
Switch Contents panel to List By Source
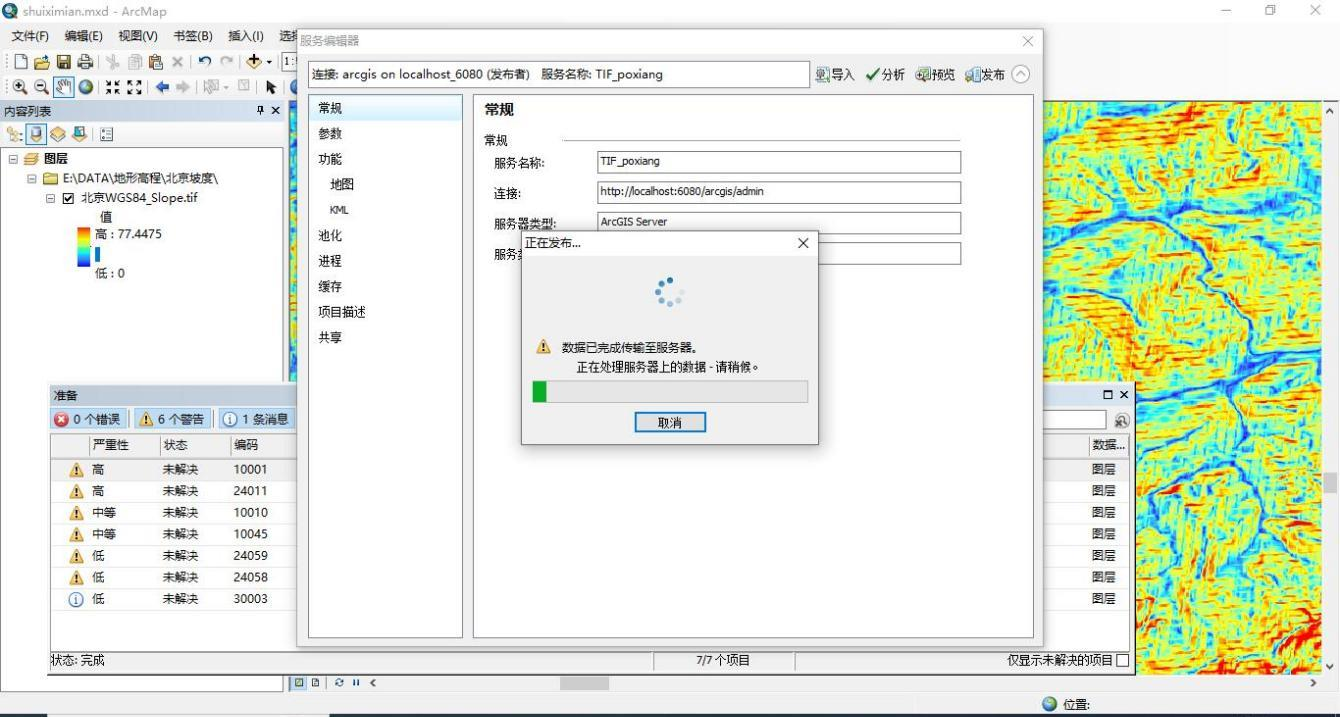pos(38,133)
